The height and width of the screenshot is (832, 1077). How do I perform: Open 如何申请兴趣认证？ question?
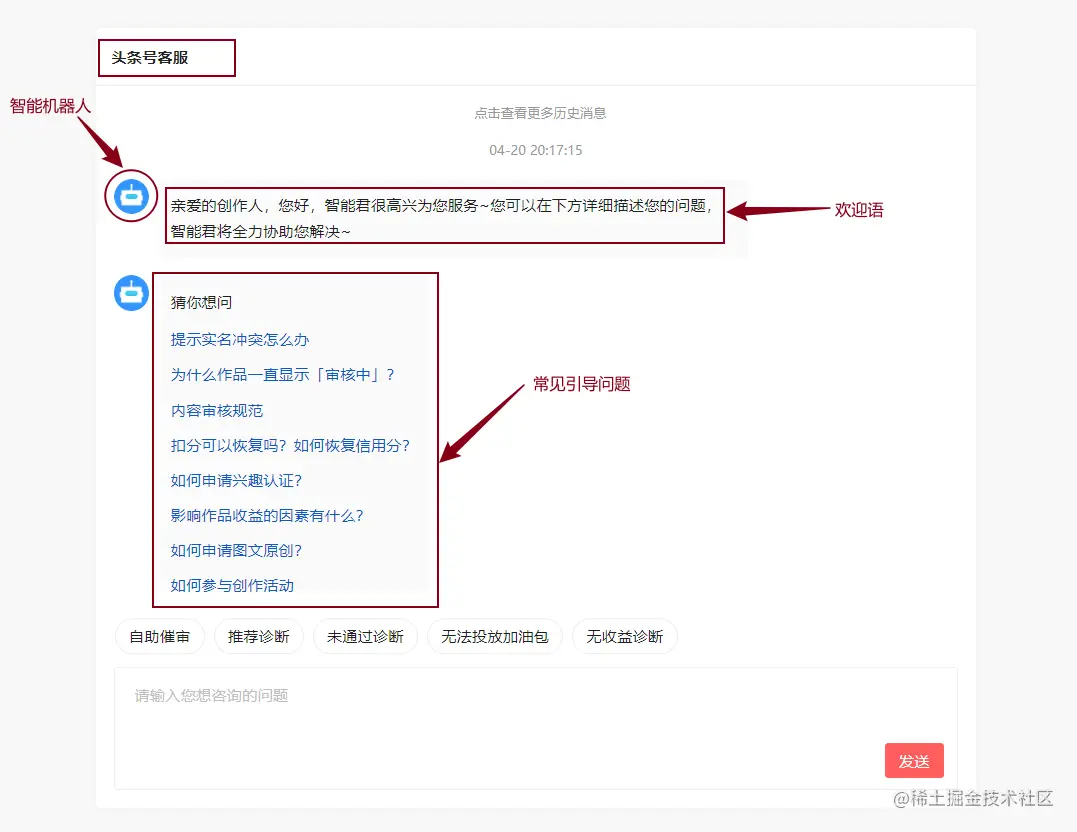[236, 480]
